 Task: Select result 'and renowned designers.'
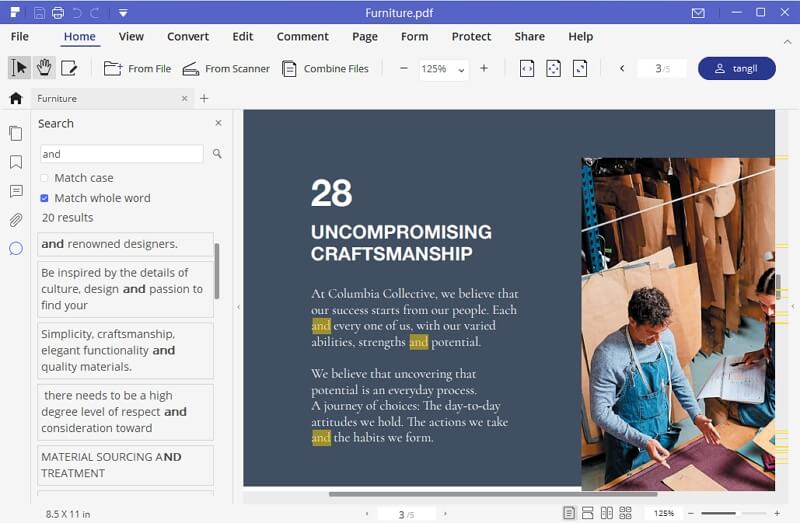click(x=125, y=244)
